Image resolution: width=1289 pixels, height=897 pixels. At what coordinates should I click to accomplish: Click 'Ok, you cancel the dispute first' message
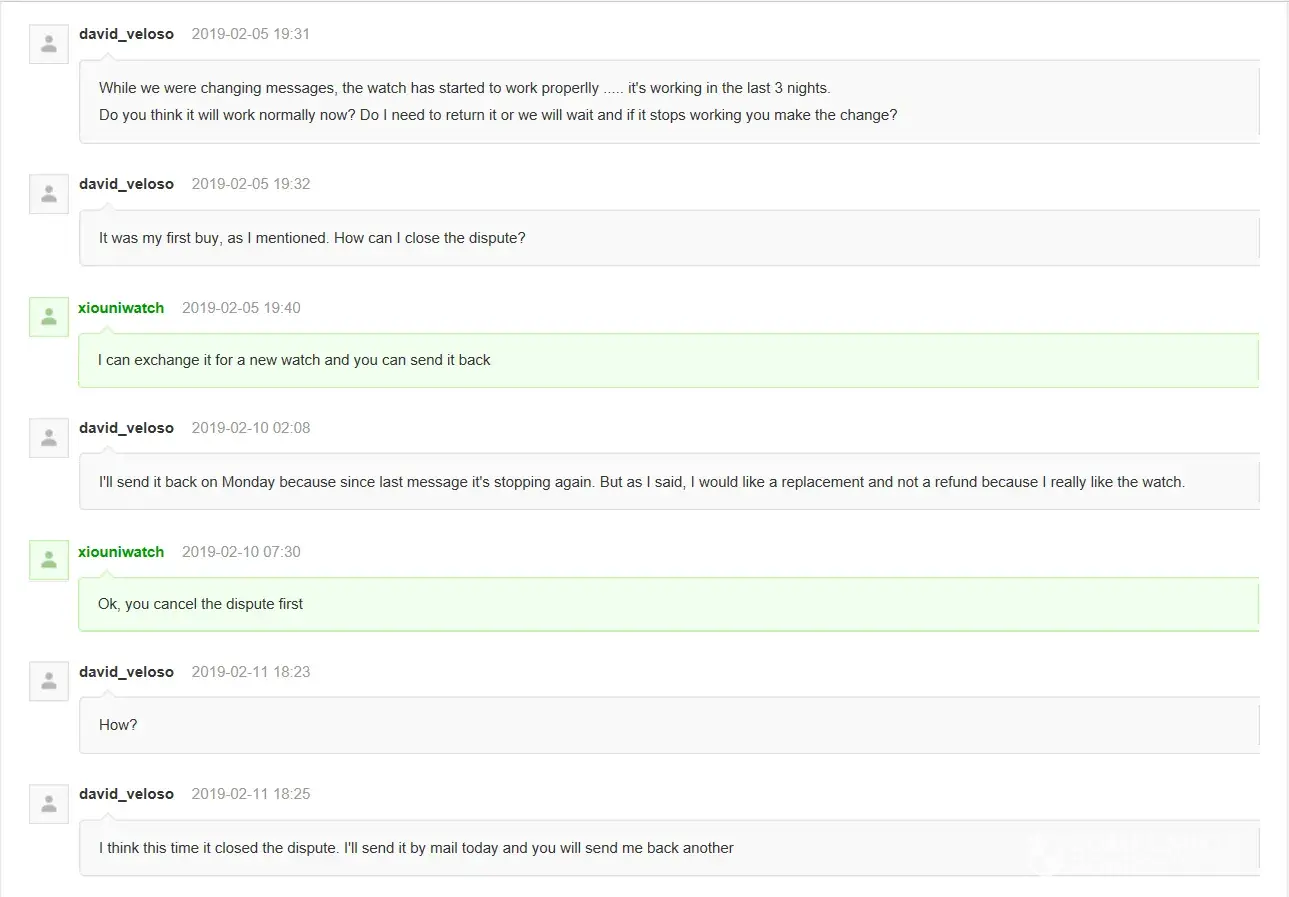point(200,604)
